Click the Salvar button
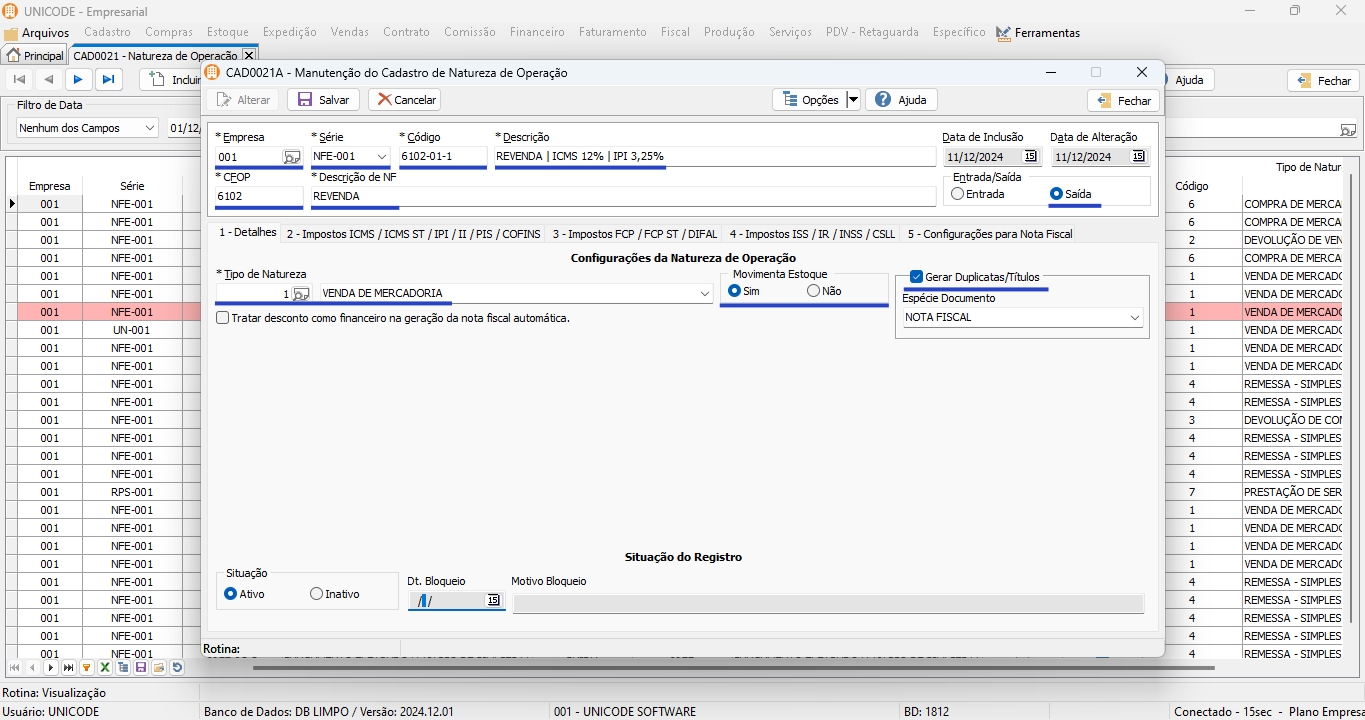Viewport: 1365px width, 720px height. tap(323, 100)
